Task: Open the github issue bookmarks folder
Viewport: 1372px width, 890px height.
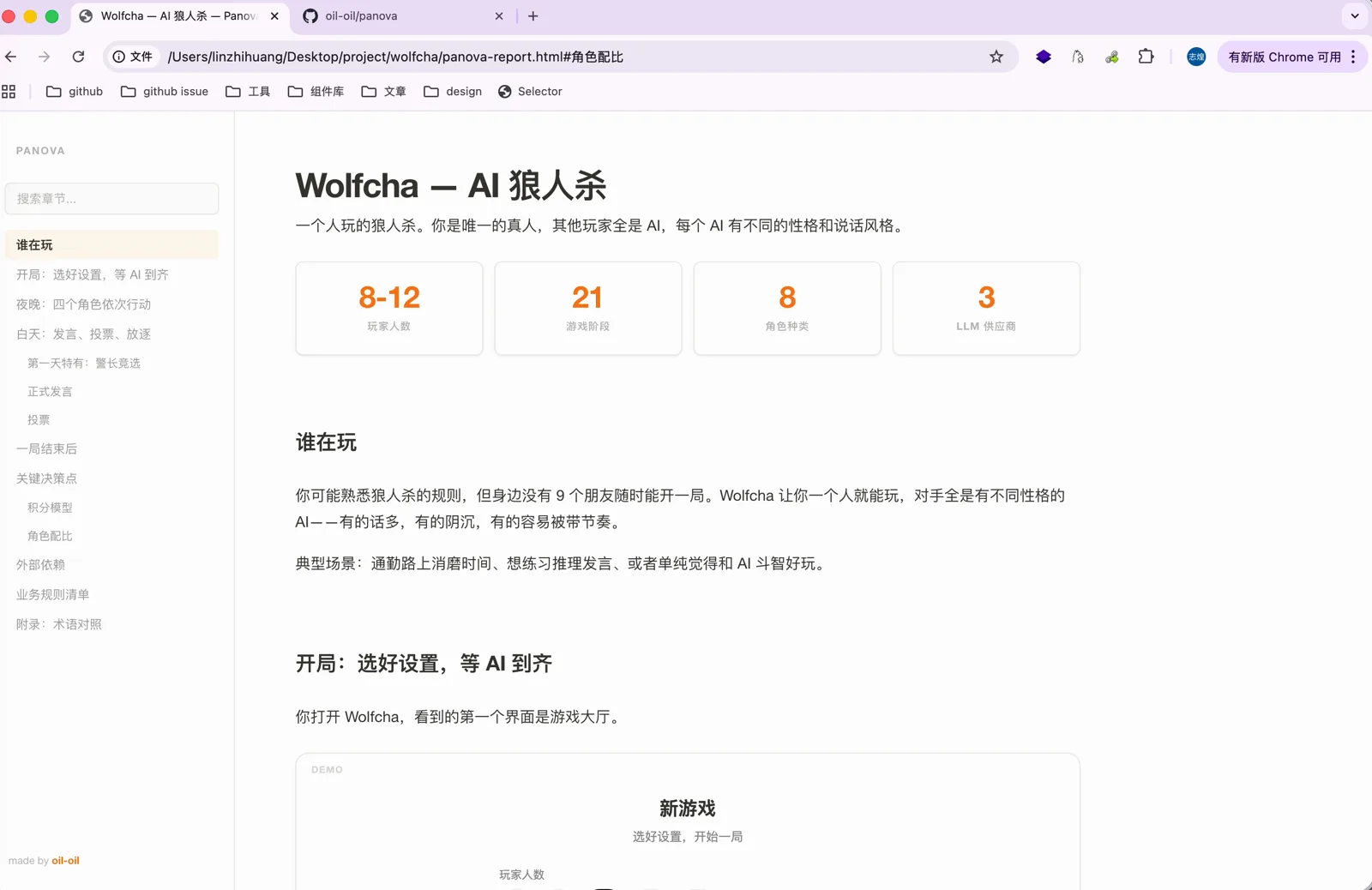Action: [165, 92]
